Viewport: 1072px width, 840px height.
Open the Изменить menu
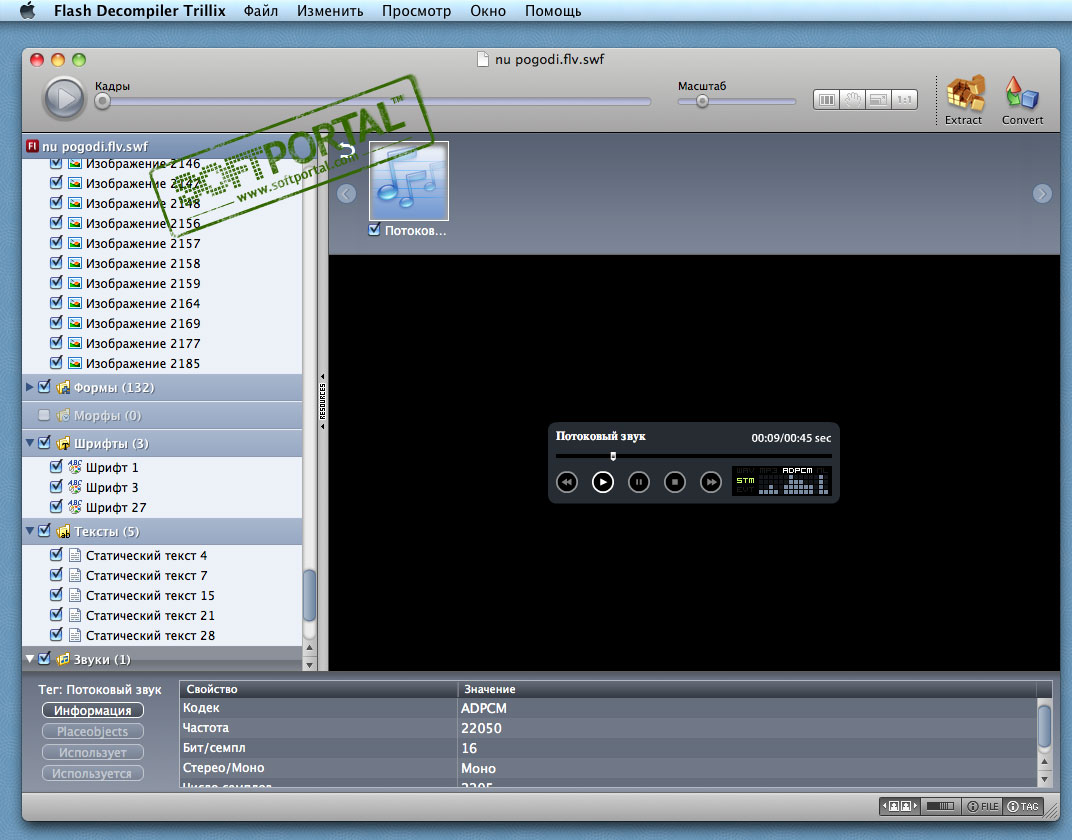[330, 11]
